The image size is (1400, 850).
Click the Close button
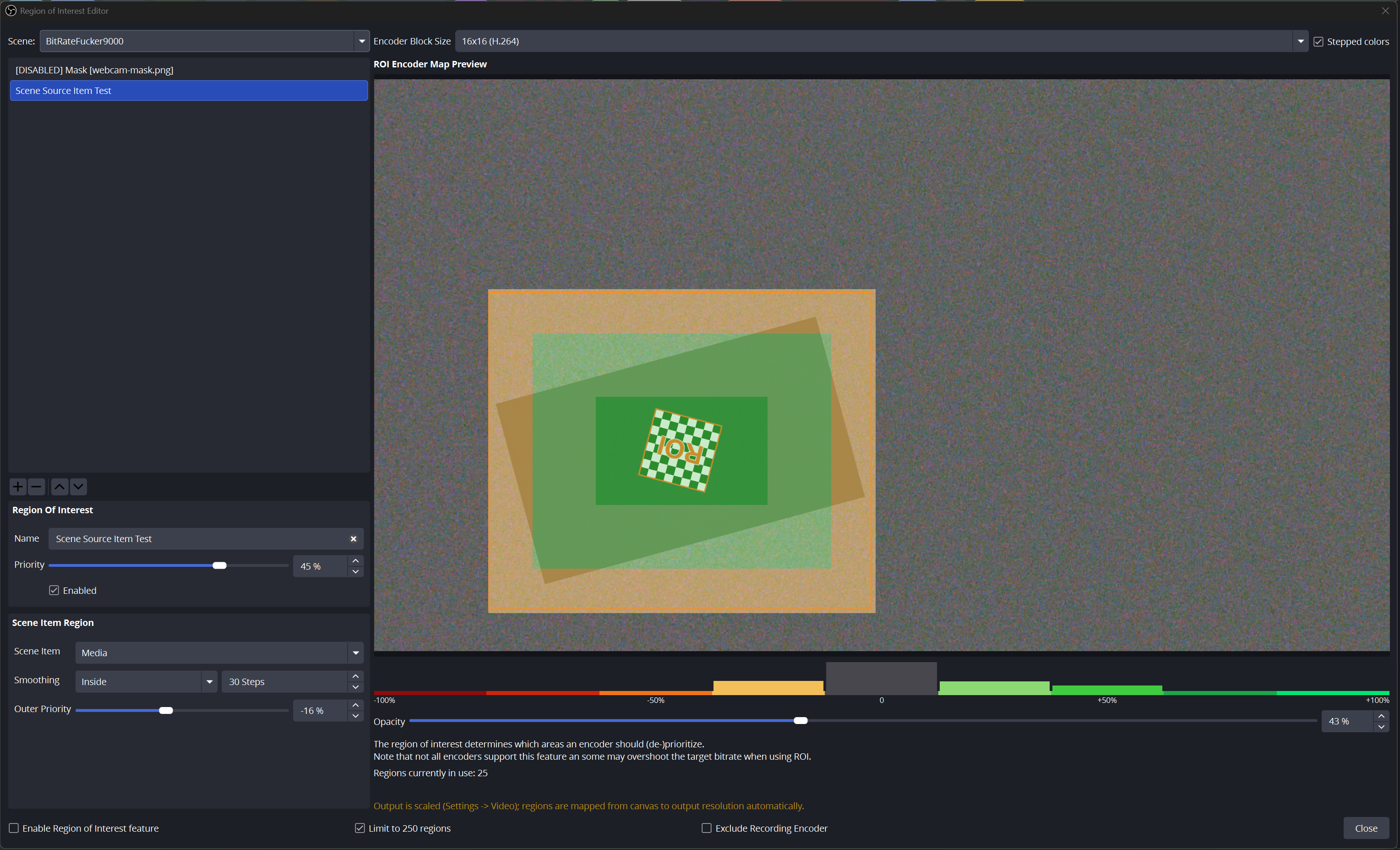coord(1366,828)
